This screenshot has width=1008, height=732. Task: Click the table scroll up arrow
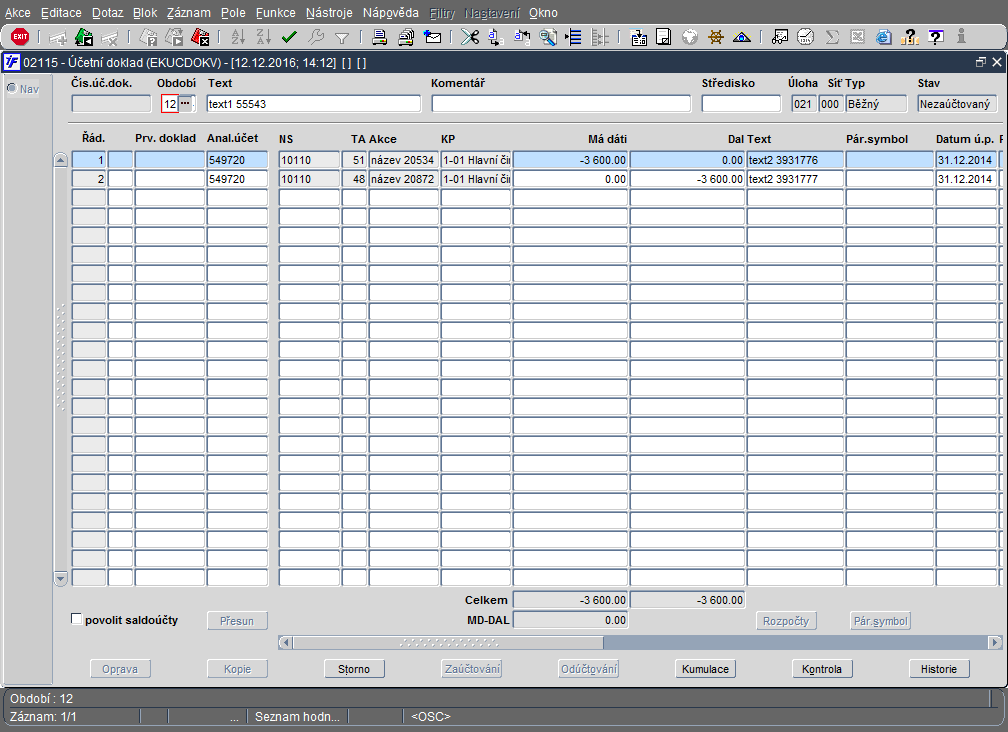[60, 160]
